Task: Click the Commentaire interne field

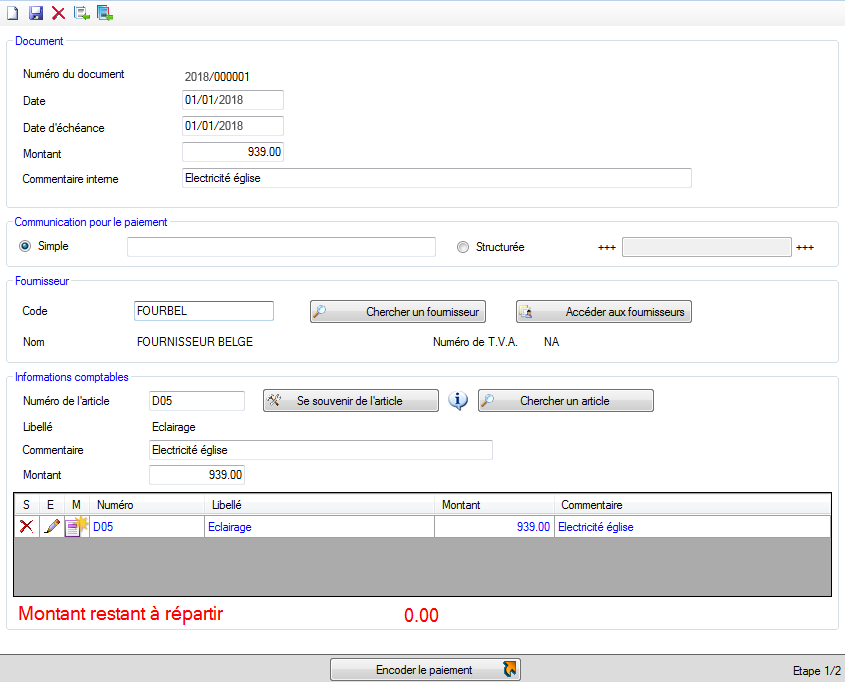Action: pos(437,178)
